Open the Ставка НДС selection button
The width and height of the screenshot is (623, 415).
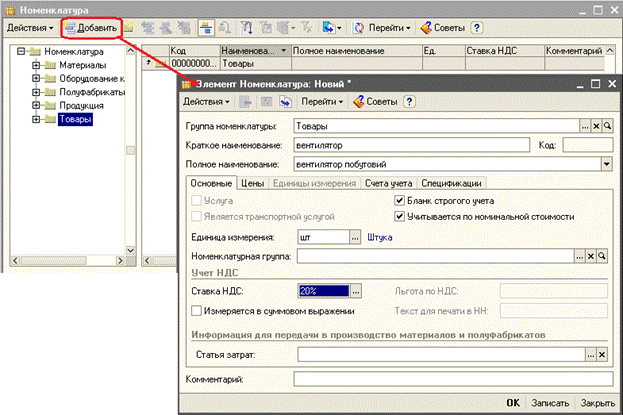pyautogui.click(x=353, y=291)
